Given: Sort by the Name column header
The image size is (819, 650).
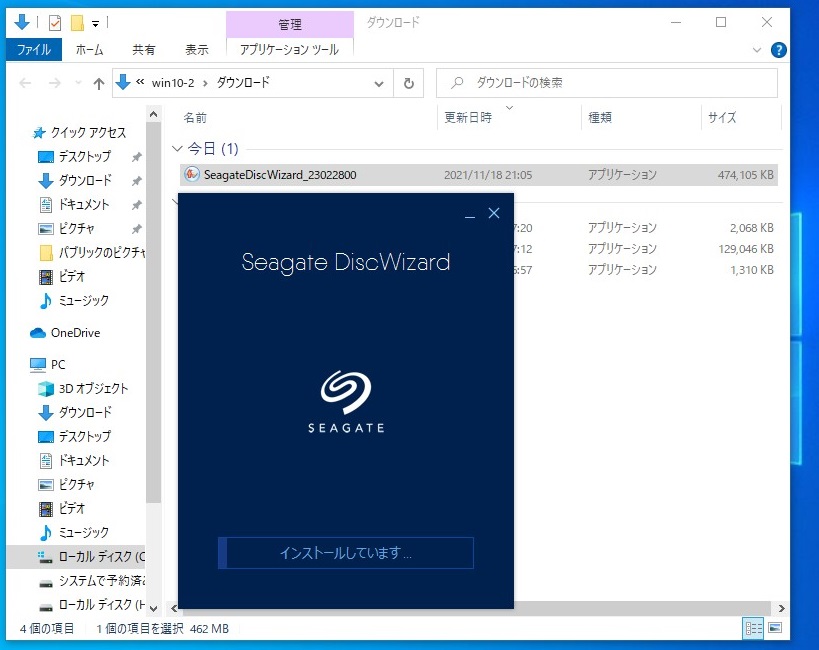Looking at the screenshot, I should [x=195, y=118].
